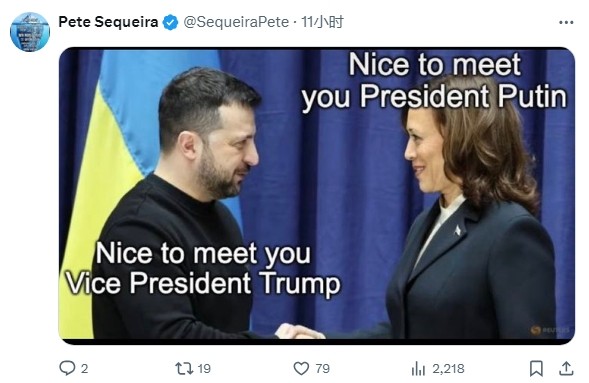This screenshot has width=589, height=383.
Task: Click the reply count 2
Action: [85, 369]
